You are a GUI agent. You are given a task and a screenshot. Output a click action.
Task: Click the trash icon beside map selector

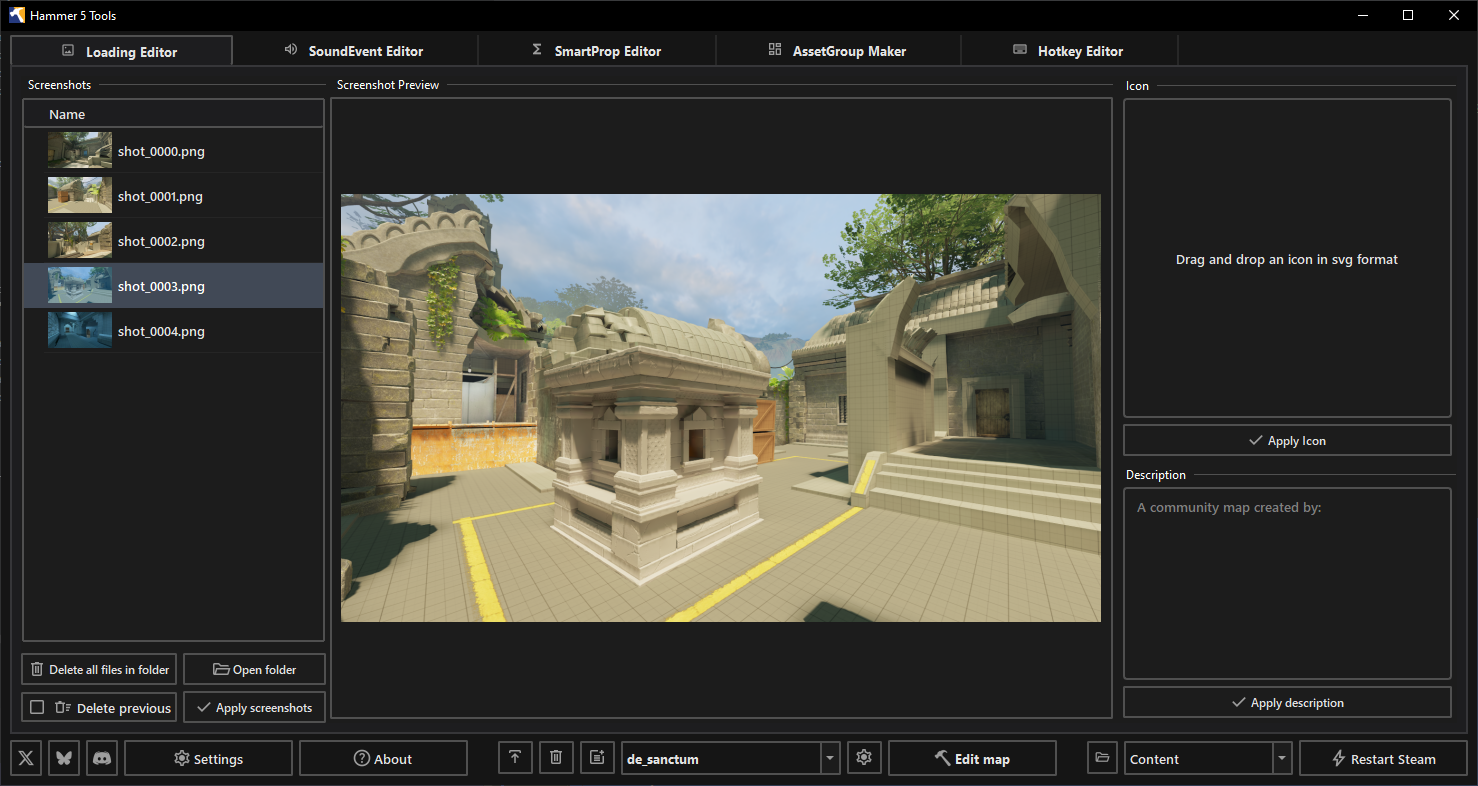pyautogui.click(x=556, y=758)
